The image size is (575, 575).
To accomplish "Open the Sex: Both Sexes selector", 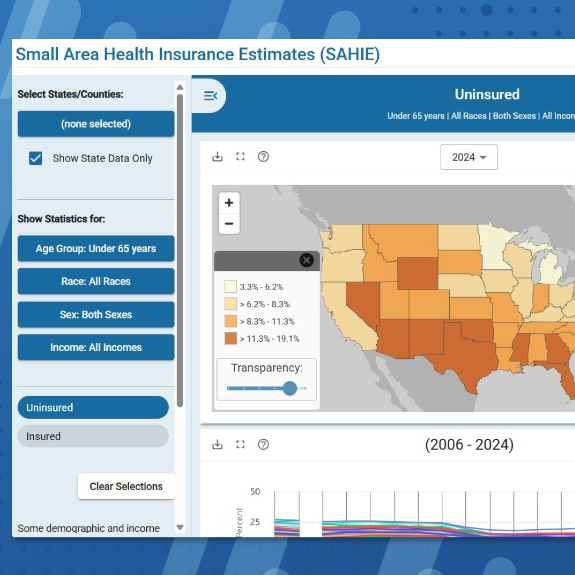I will tap(96, 315).
